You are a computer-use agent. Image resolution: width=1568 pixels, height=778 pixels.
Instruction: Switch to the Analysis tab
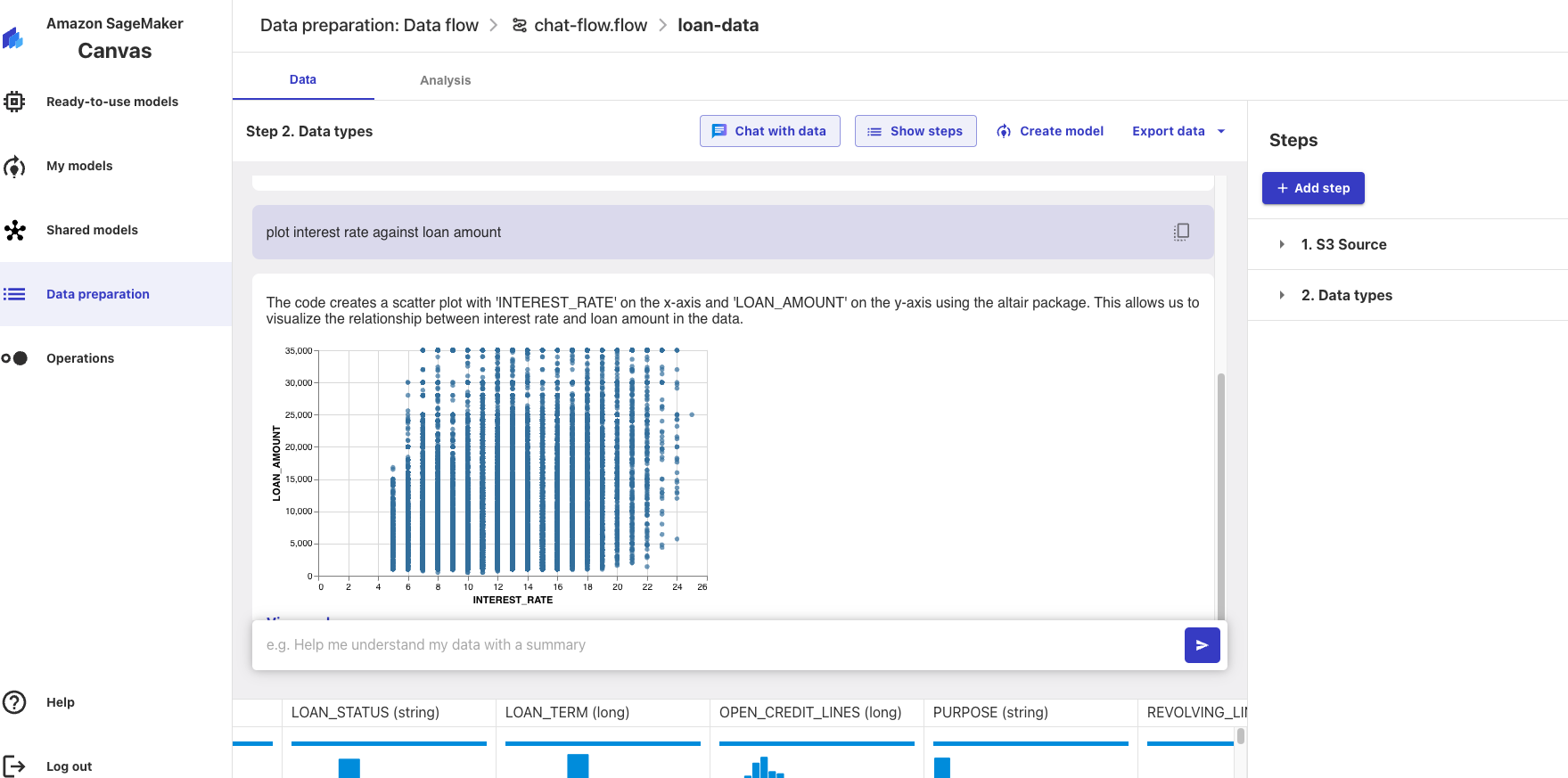click(x=445, y=80)
